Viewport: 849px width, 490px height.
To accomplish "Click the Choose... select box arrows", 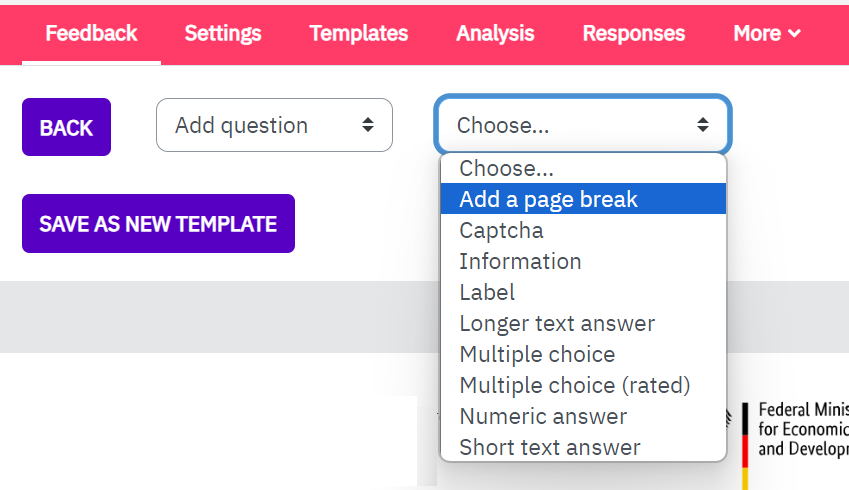I will 702,125.
